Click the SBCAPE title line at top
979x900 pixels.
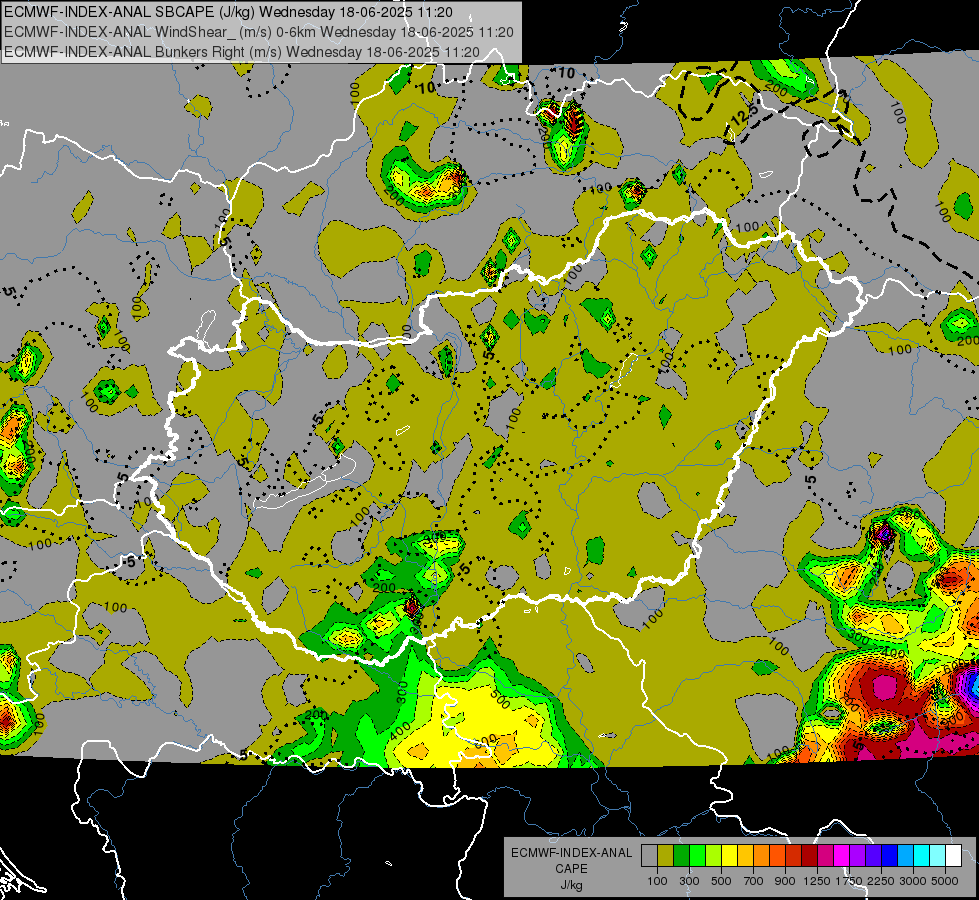[x=229, y=12]
